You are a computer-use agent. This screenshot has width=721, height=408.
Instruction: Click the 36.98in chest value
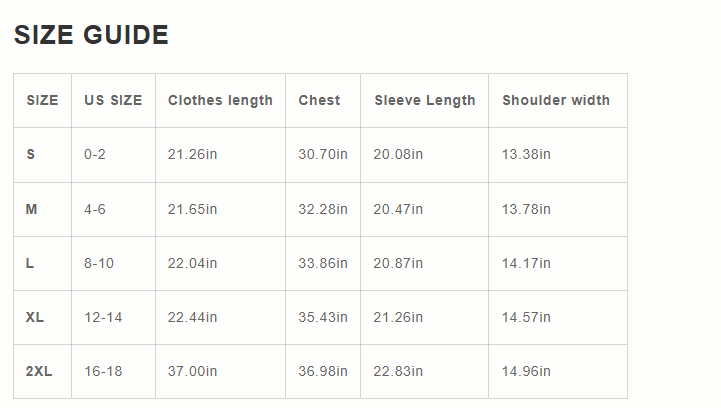pos(323,371)
